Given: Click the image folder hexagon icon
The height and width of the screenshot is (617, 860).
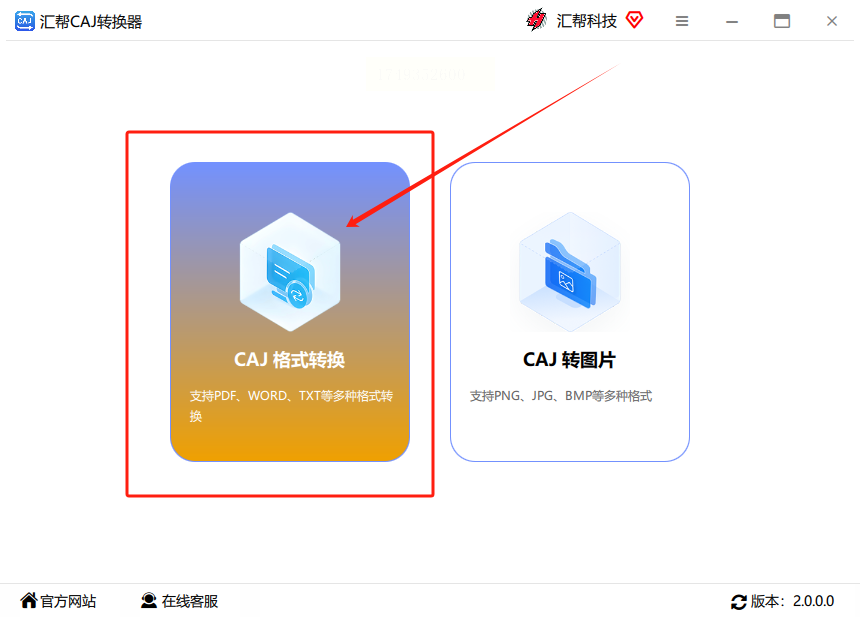Looking at the screenshot, I should [570, 272].
